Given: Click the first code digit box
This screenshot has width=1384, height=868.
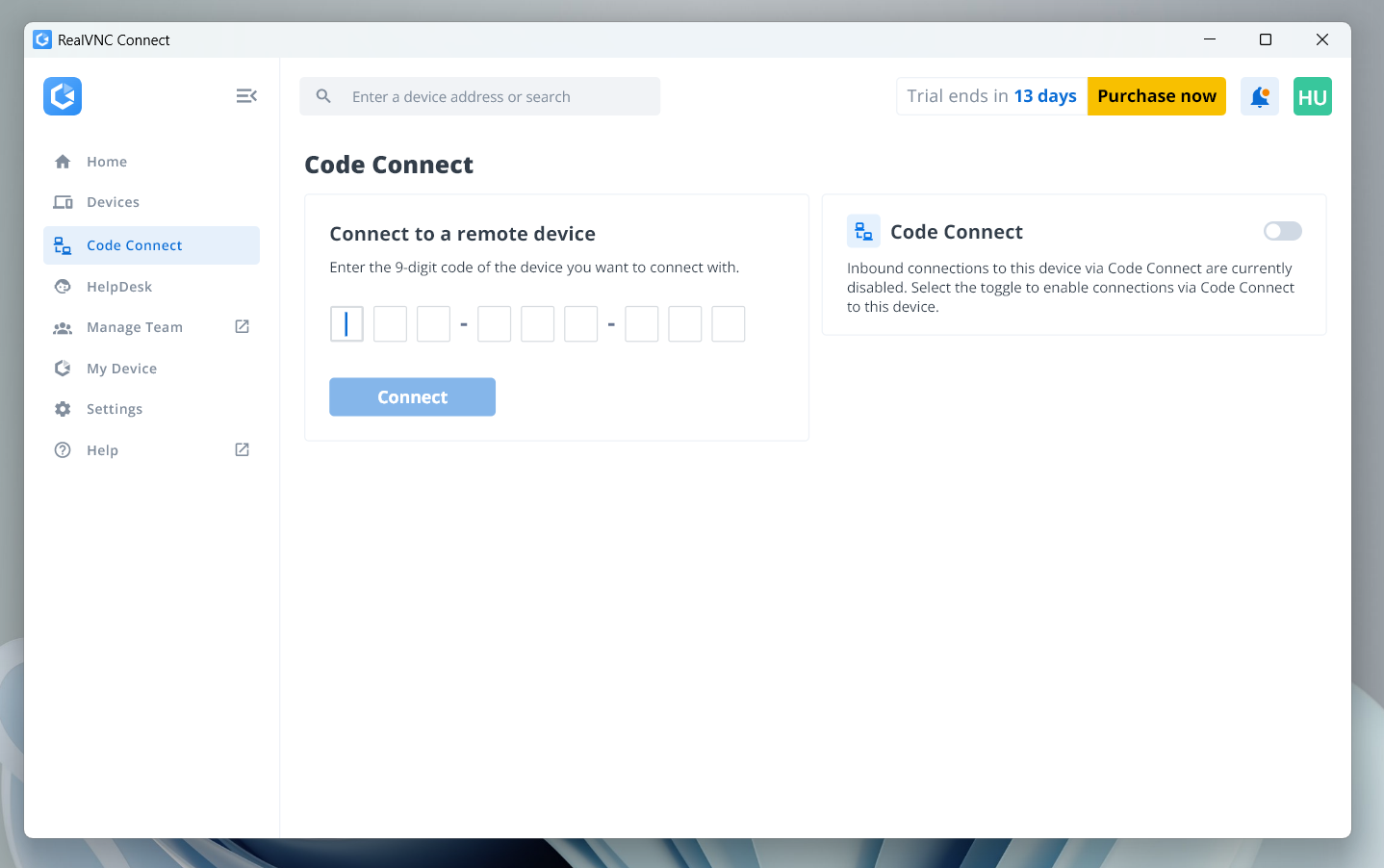Looking at the screenshot, I should click(x=346, y=324).
